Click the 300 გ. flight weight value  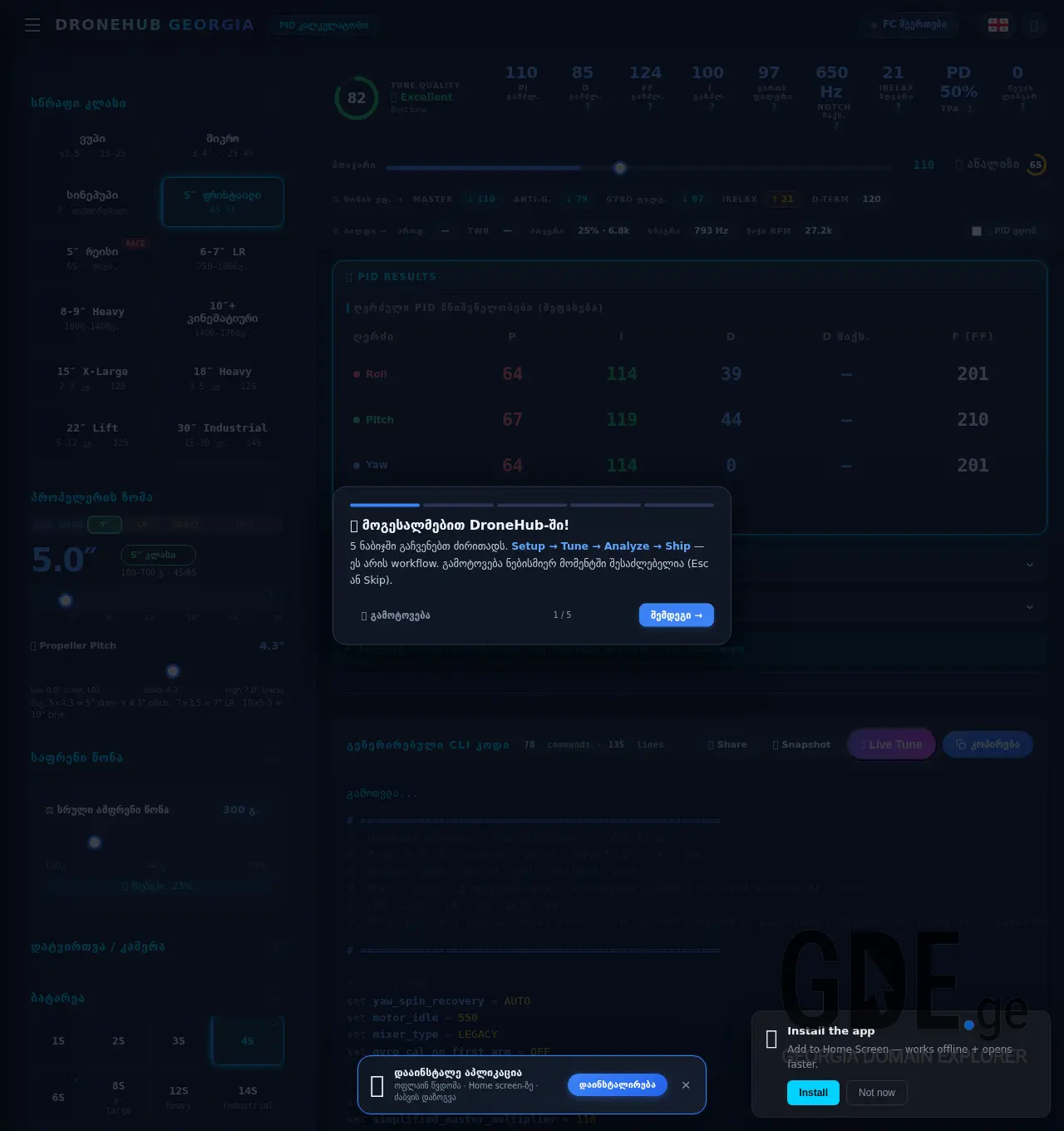click(x=240, y=810)
